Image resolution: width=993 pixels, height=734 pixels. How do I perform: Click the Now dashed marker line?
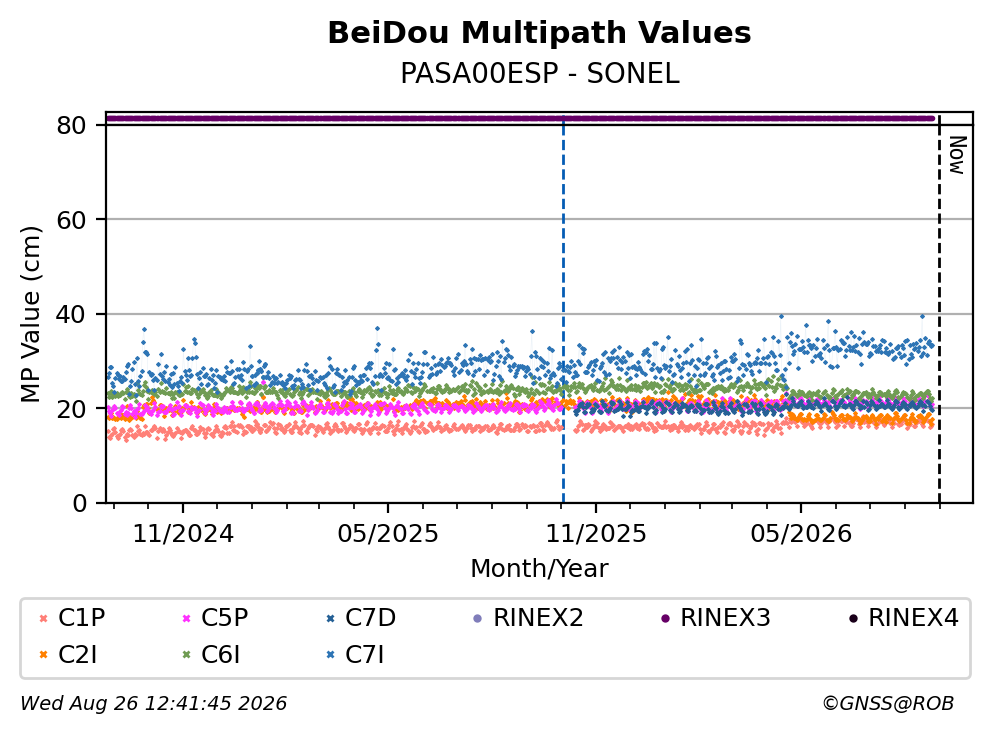(939, 310)
